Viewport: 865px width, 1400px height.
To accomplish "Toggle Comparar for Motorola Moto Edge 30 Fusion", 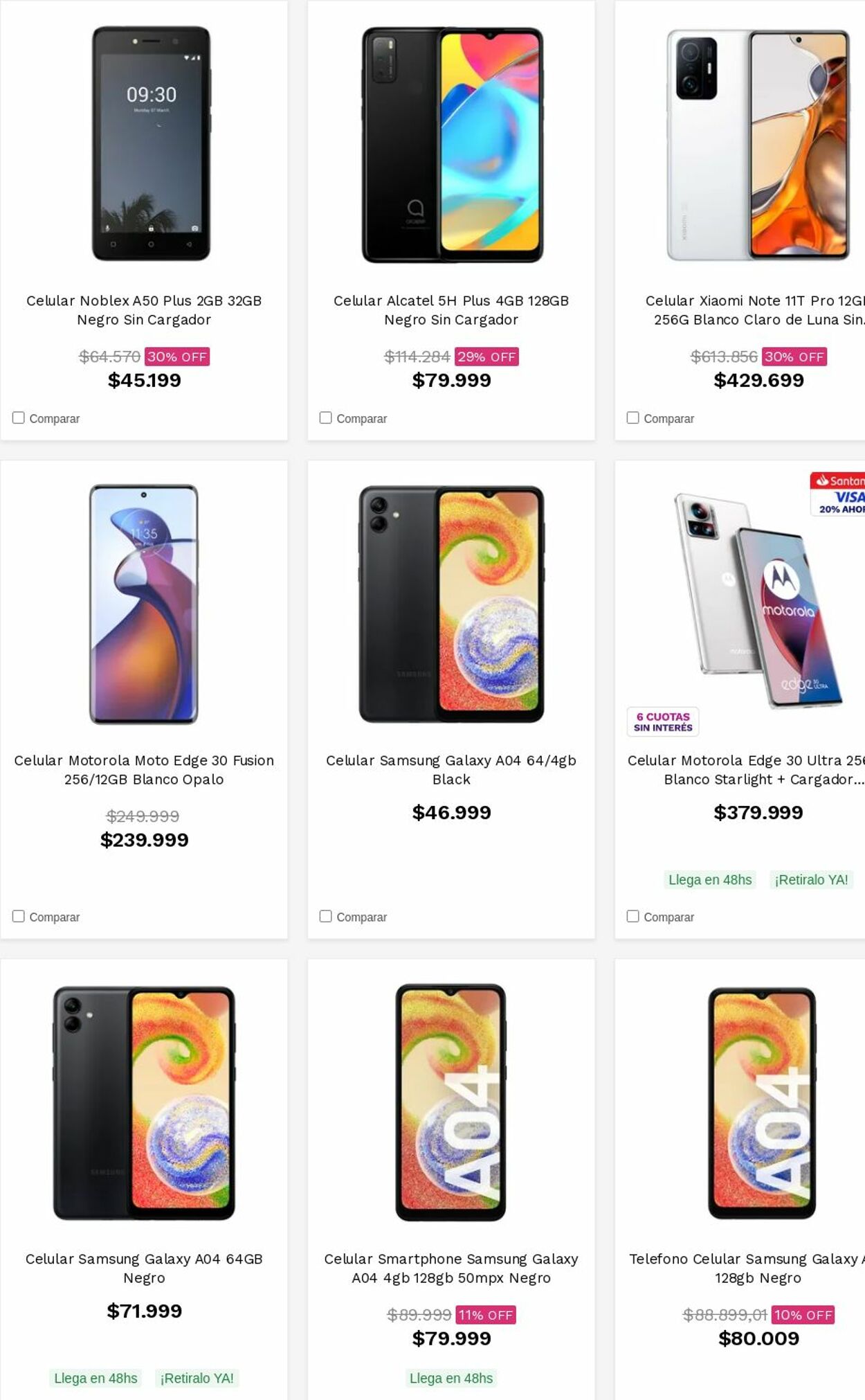I will click(x=19, y=916).
